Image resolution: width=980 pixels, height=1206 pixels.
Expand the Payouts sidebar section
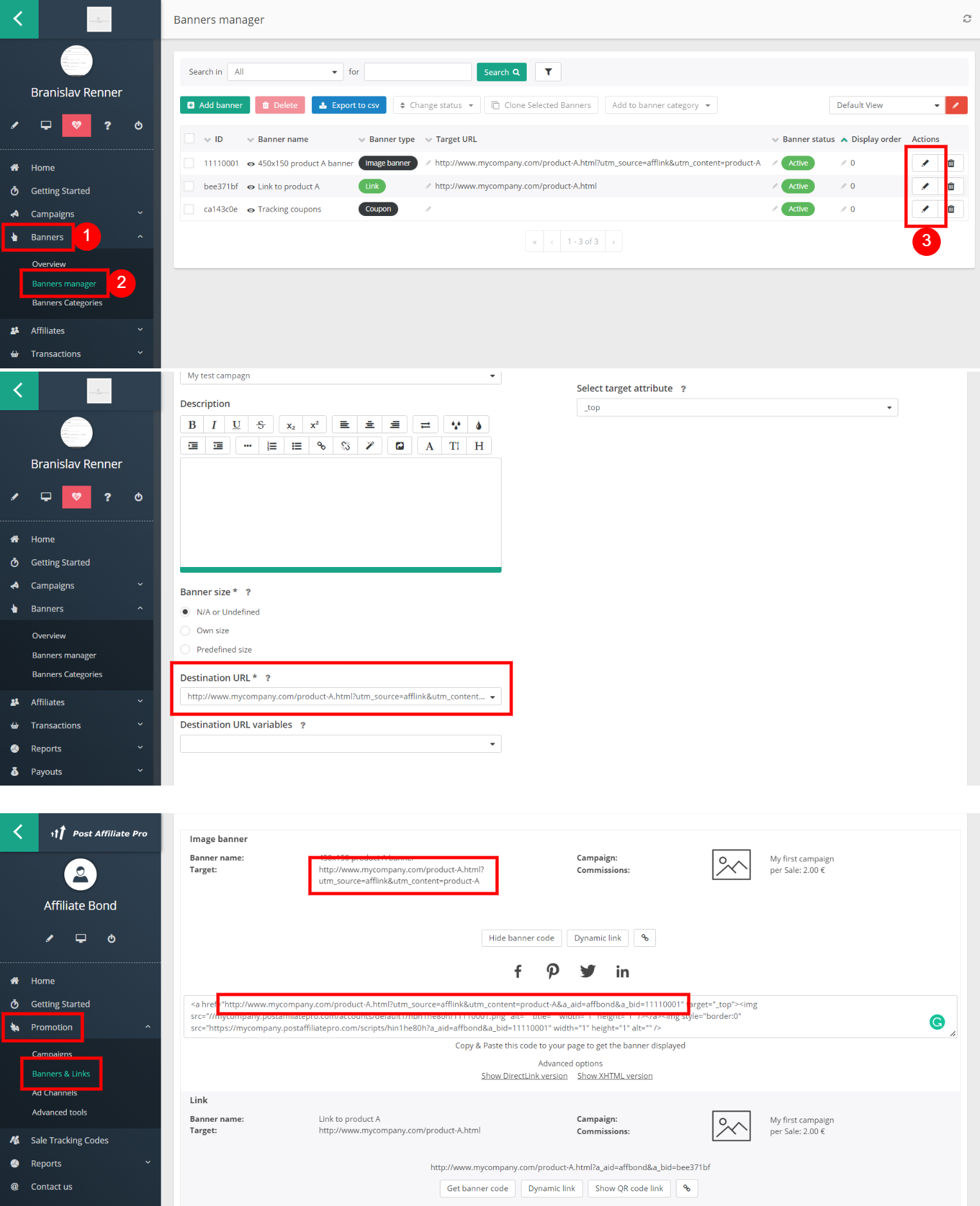pos(77,771)
